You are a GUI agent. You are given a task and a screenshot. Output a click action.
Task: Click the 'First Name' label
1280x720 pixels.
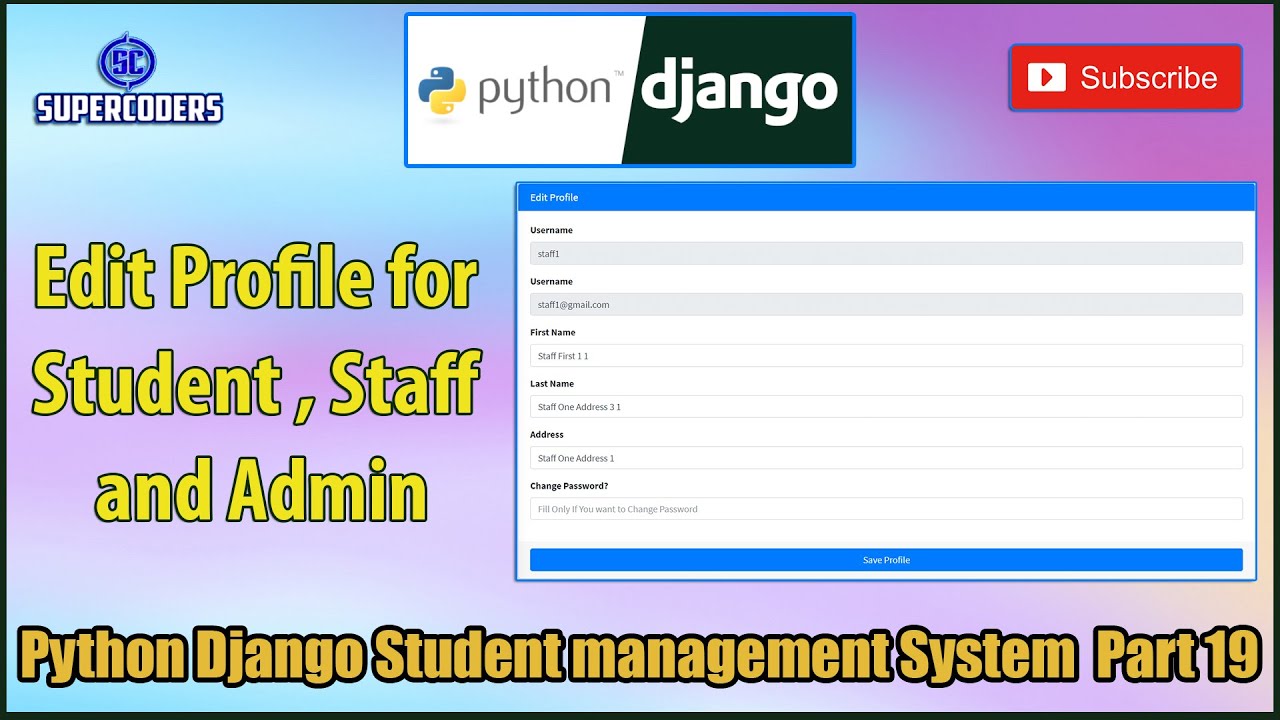(x=553, y=333)
